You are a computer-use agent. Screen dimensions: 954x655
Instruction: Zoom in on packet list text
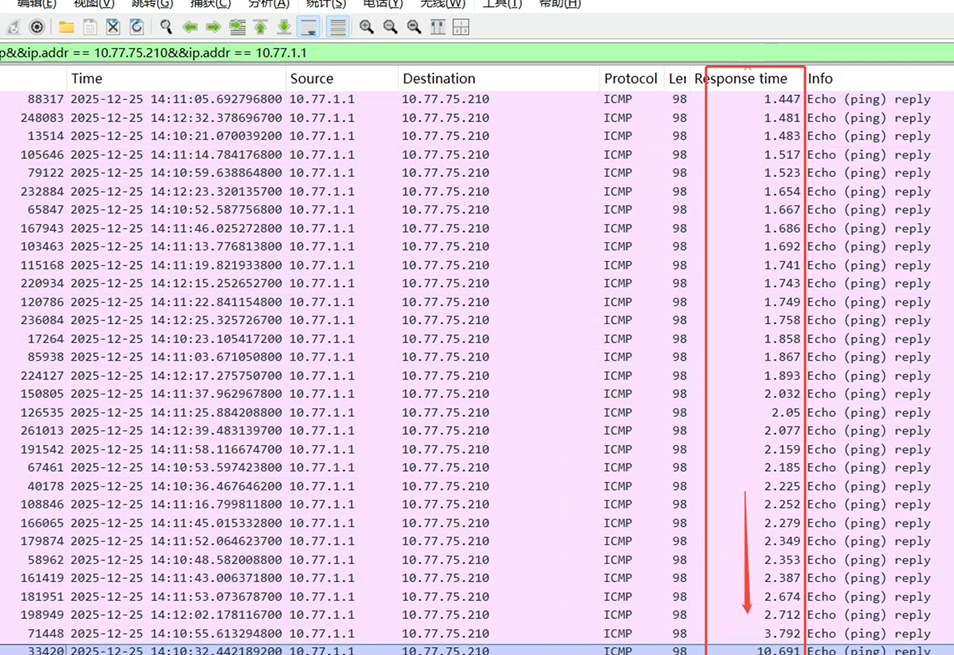[367, 27]
